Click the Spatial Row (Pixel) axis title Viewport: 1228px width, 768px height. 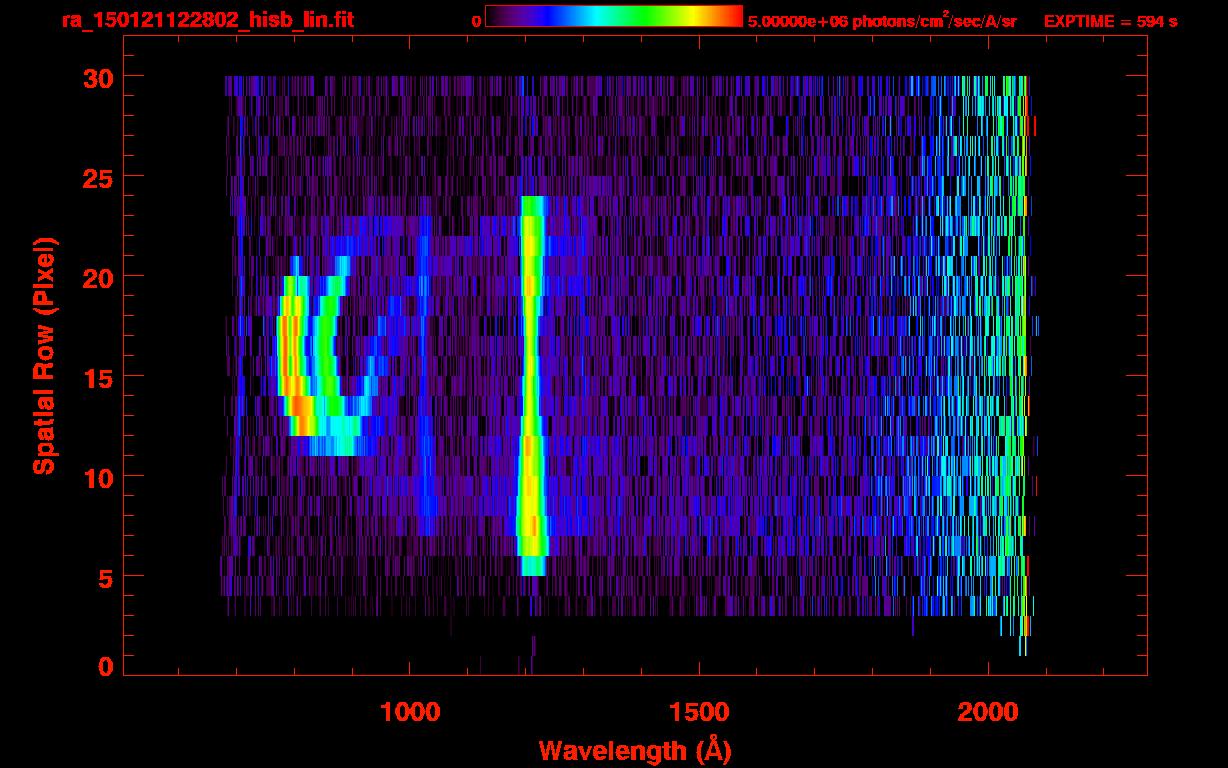point(44,355)
